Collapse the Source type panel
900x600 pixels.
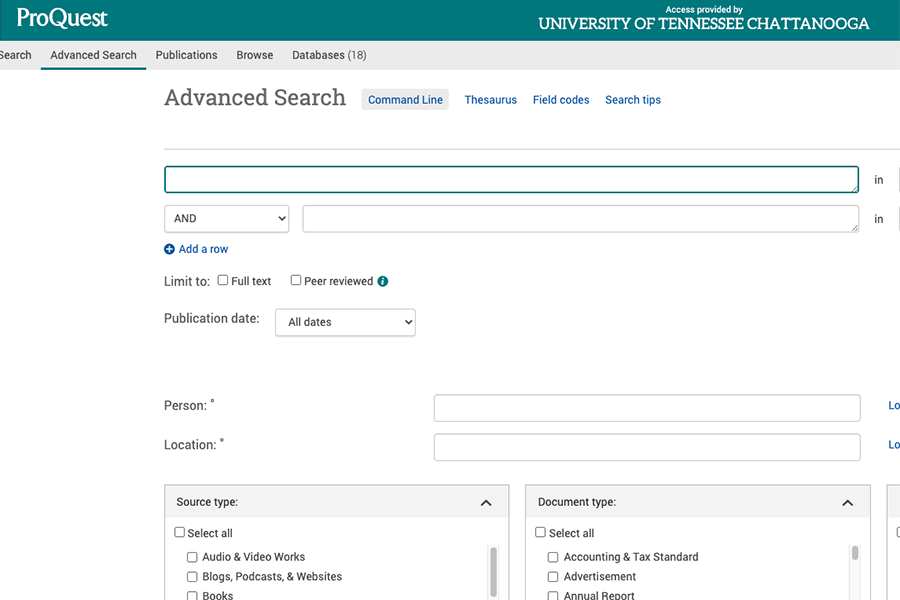coord(486,503)
